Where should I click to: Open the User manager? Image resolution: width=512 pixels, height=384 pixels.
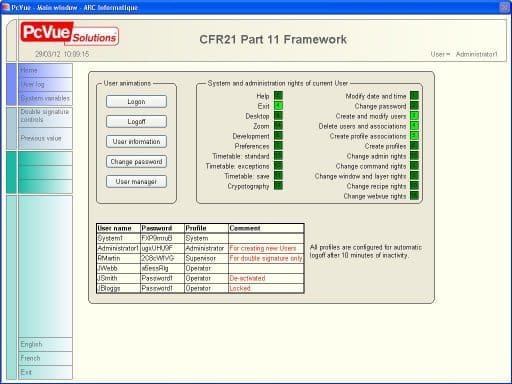tap(136, 182)
